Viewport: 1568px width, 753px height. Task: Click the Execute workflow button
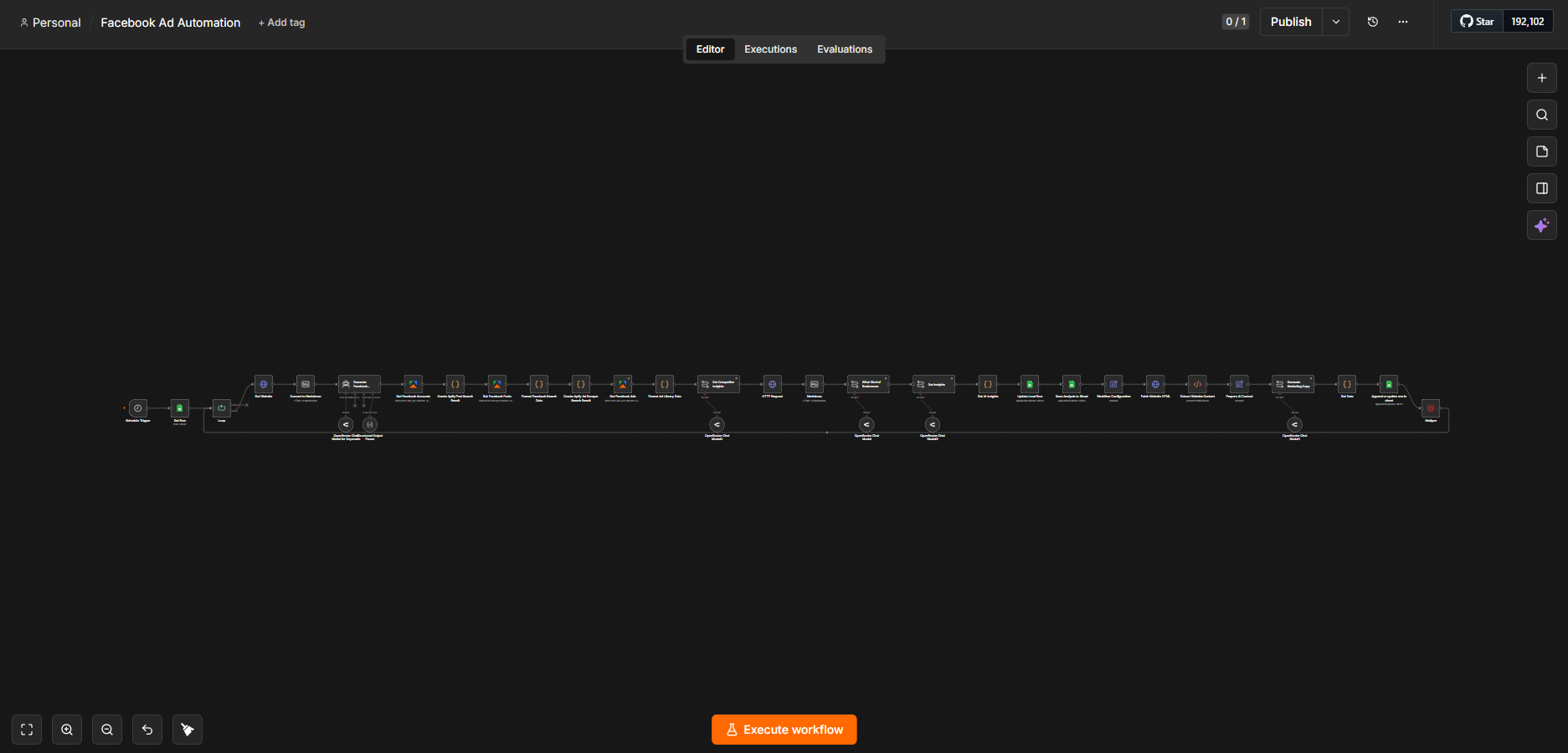(784, 730)
